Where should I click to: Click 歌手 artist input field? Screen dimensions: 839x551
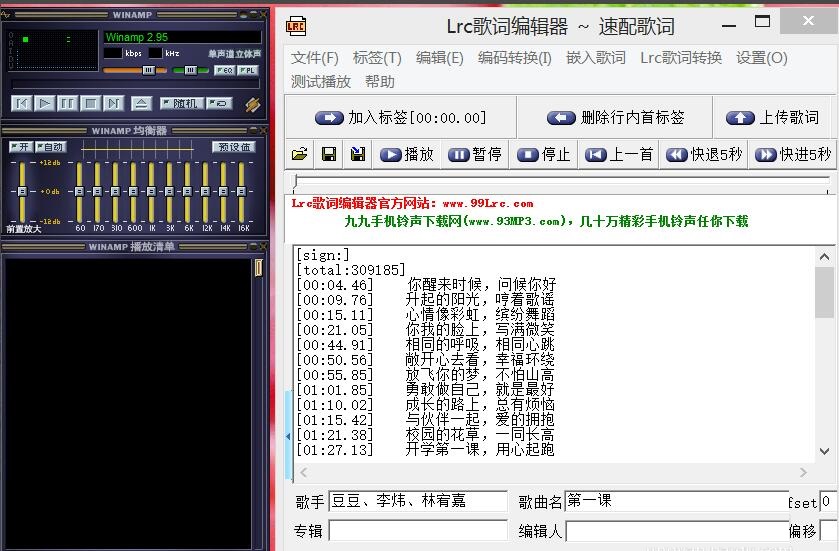pos(418,501)
